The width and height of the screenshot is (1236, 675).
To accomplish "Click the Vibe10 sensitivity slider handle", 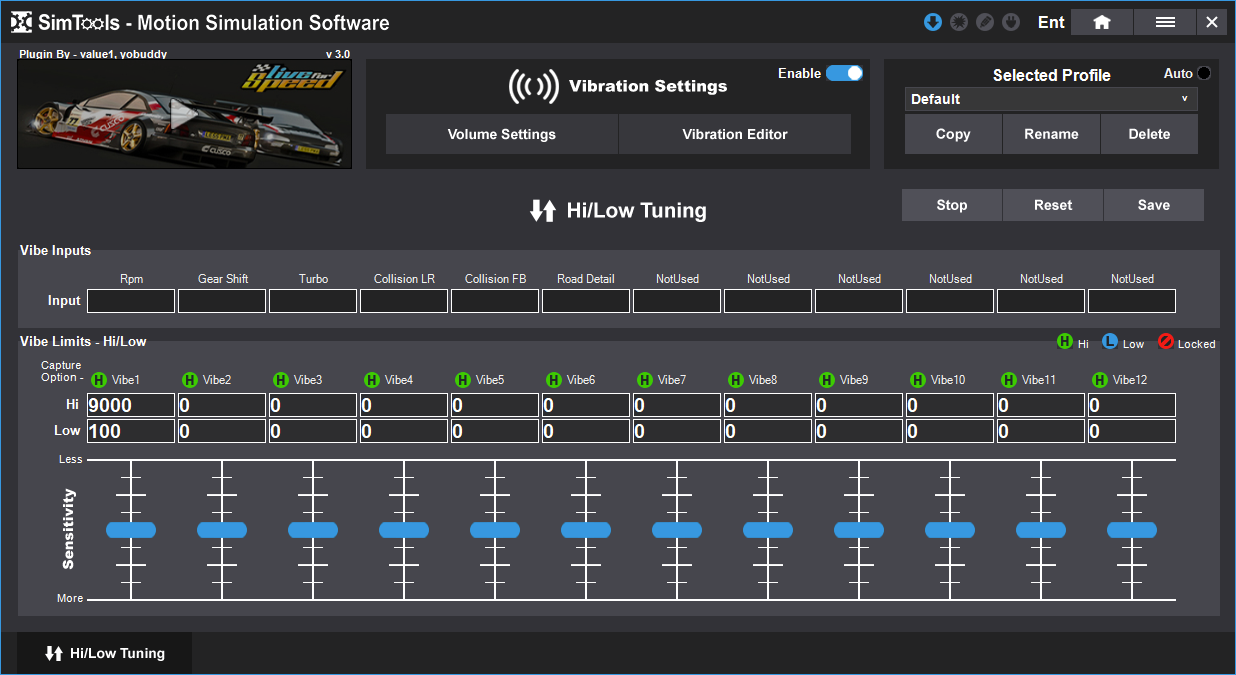I will [x=950, y=530].
